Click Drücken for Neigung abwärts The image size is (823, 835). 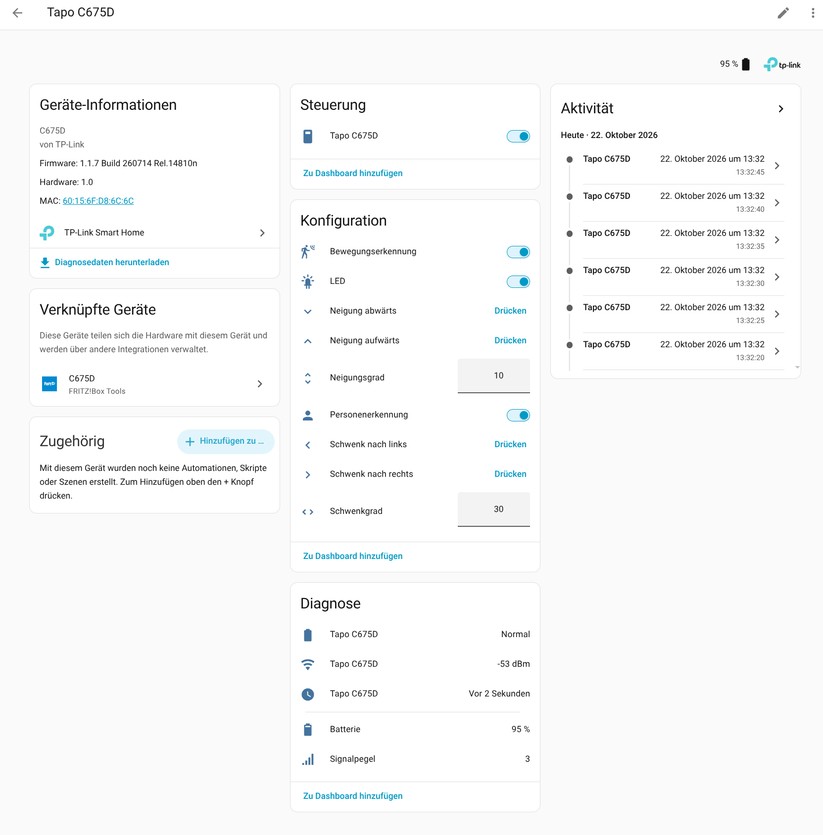(510, 311)
